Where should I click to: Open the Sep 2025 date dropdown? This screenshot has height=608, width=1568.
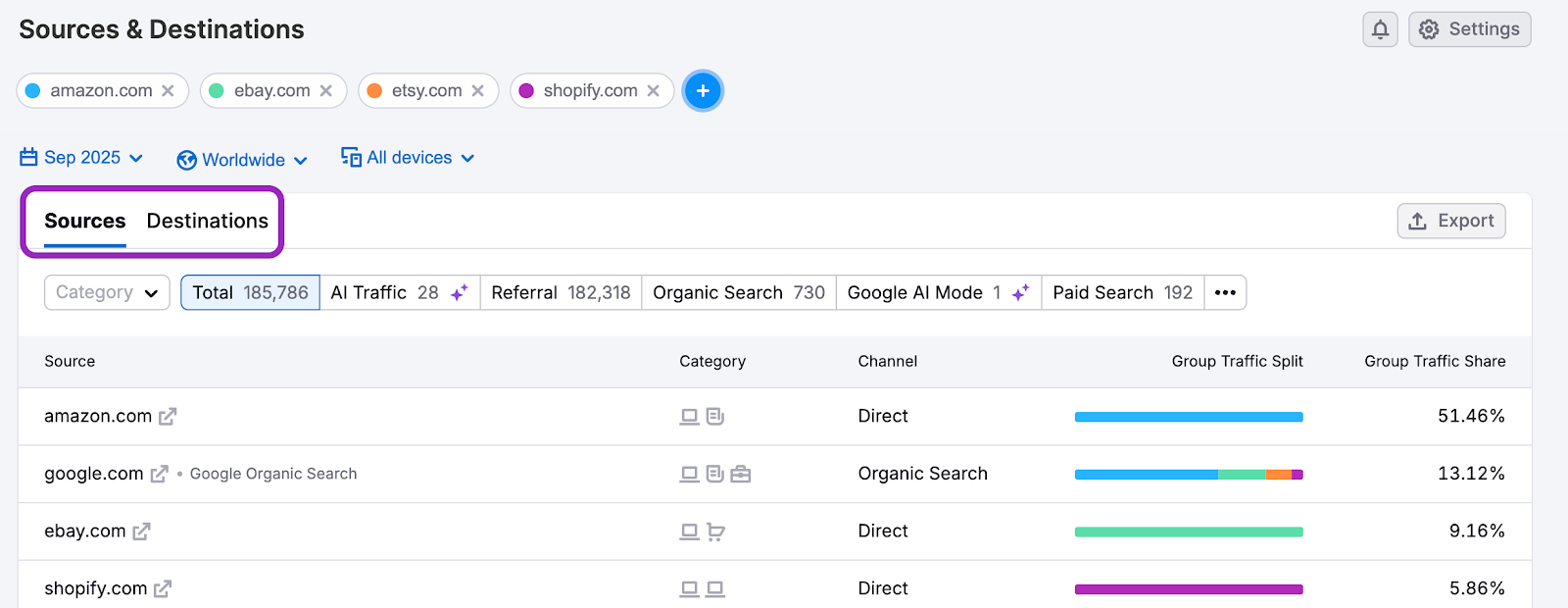(82, 158)
